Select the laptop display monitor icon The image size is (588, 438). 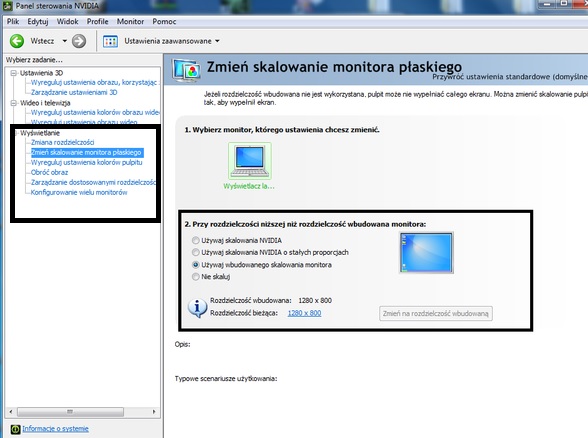pyautogui.click(x=250, y=161)
